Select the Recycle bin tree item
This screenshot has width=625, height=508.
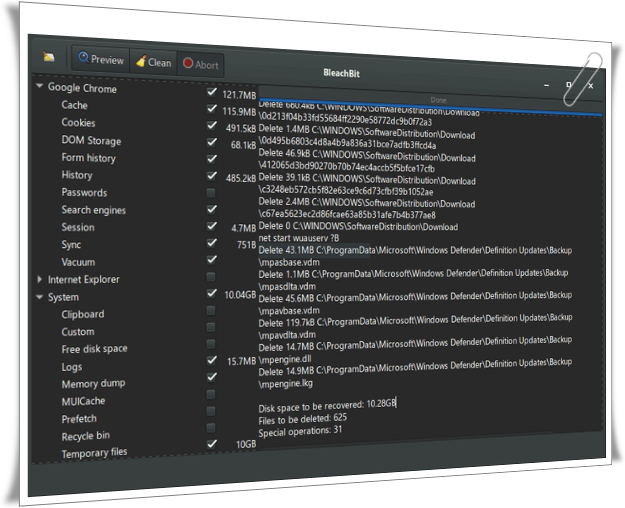(86, 436)
